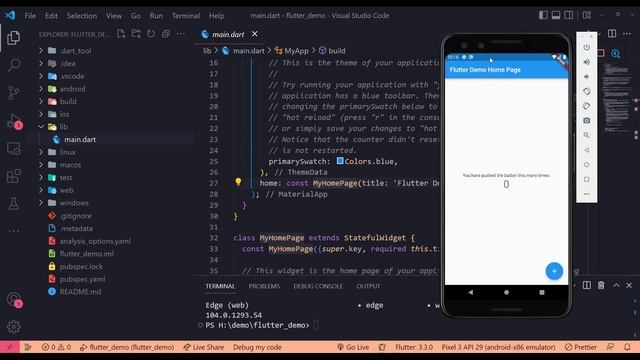Click MyApp in the breadcrumb
Image resolution: width=640 pixels, height=360 pixels.
[296, 51]
